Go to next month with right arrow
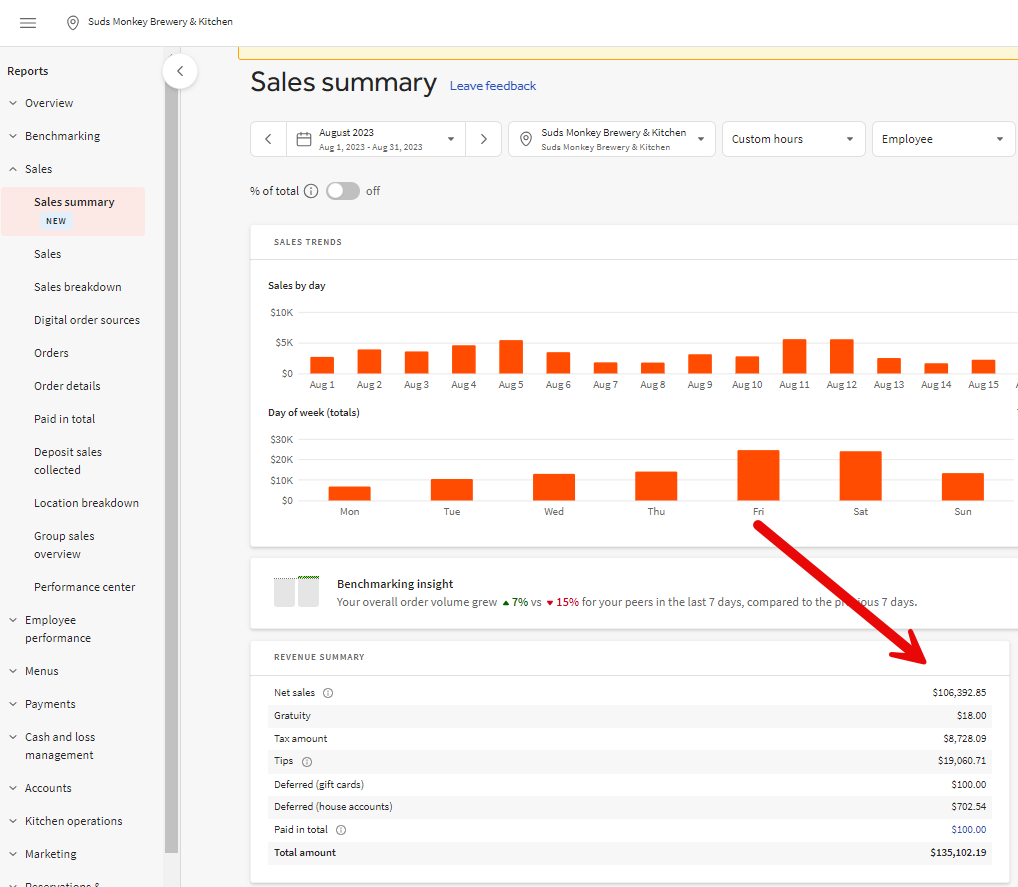This screenshot has width=1018, height=887. pyautogui.click(x=483, y=139)
